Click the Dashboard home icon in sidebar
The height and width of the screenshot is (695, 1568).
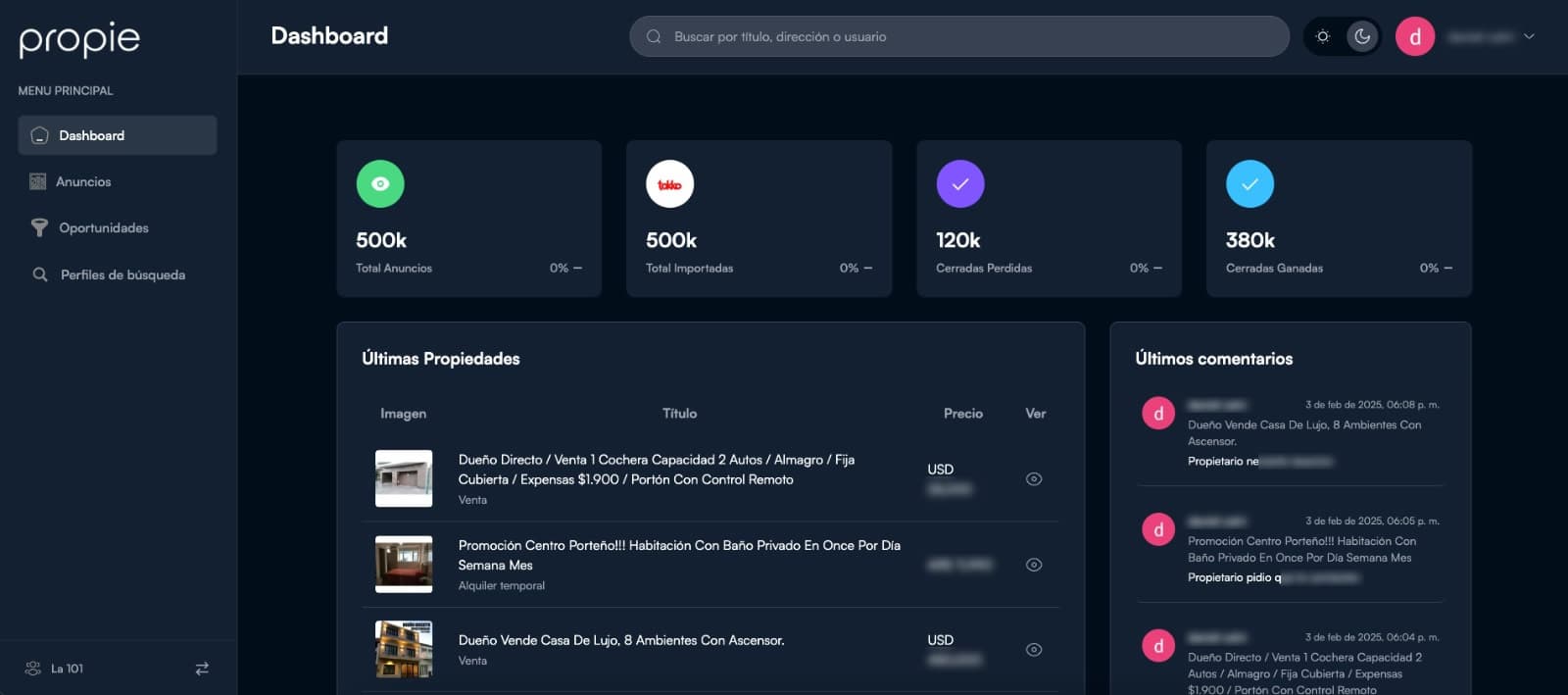click(x=39, y=135)
